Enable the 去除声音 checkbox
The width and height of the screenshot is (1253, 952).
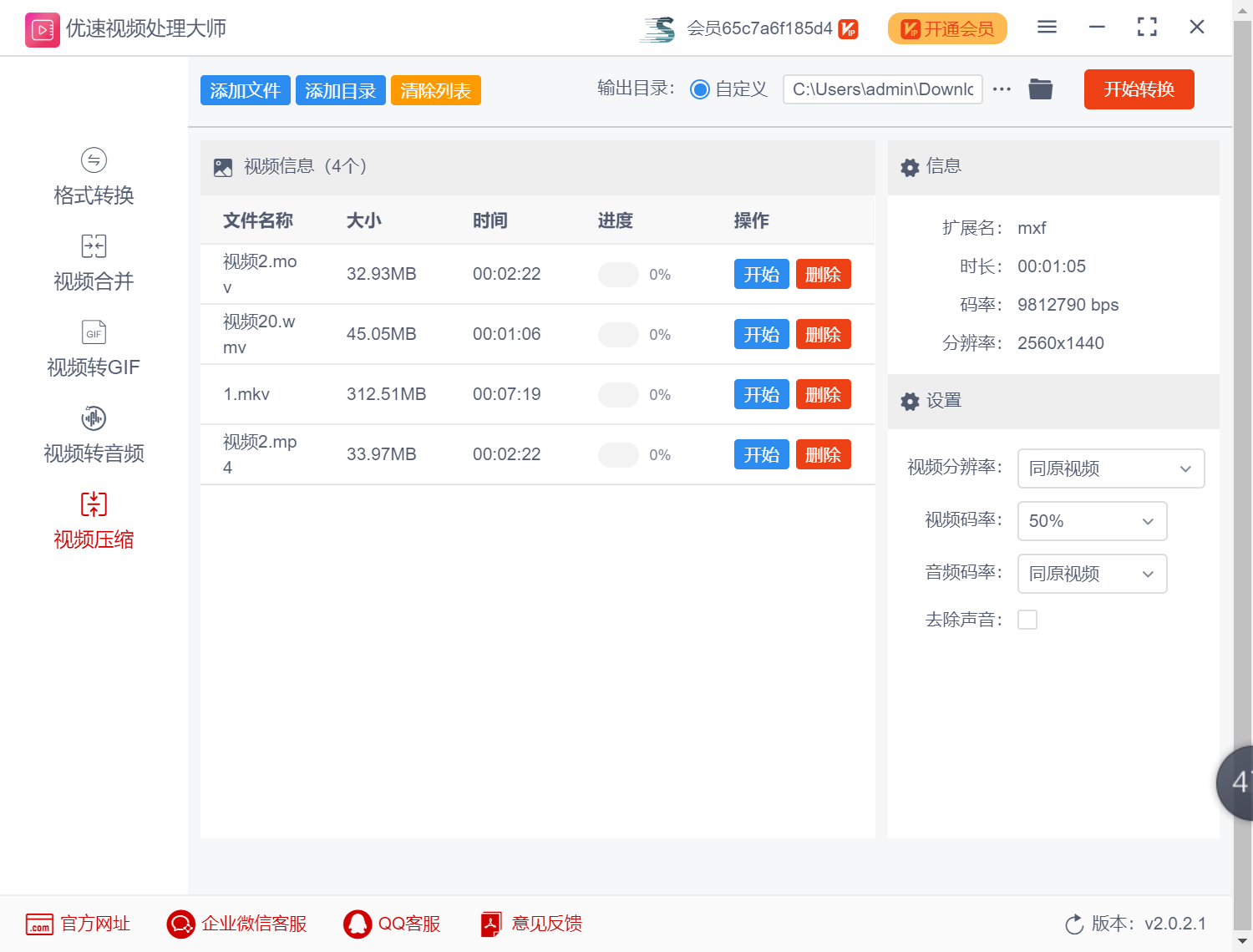(1027, 620)
